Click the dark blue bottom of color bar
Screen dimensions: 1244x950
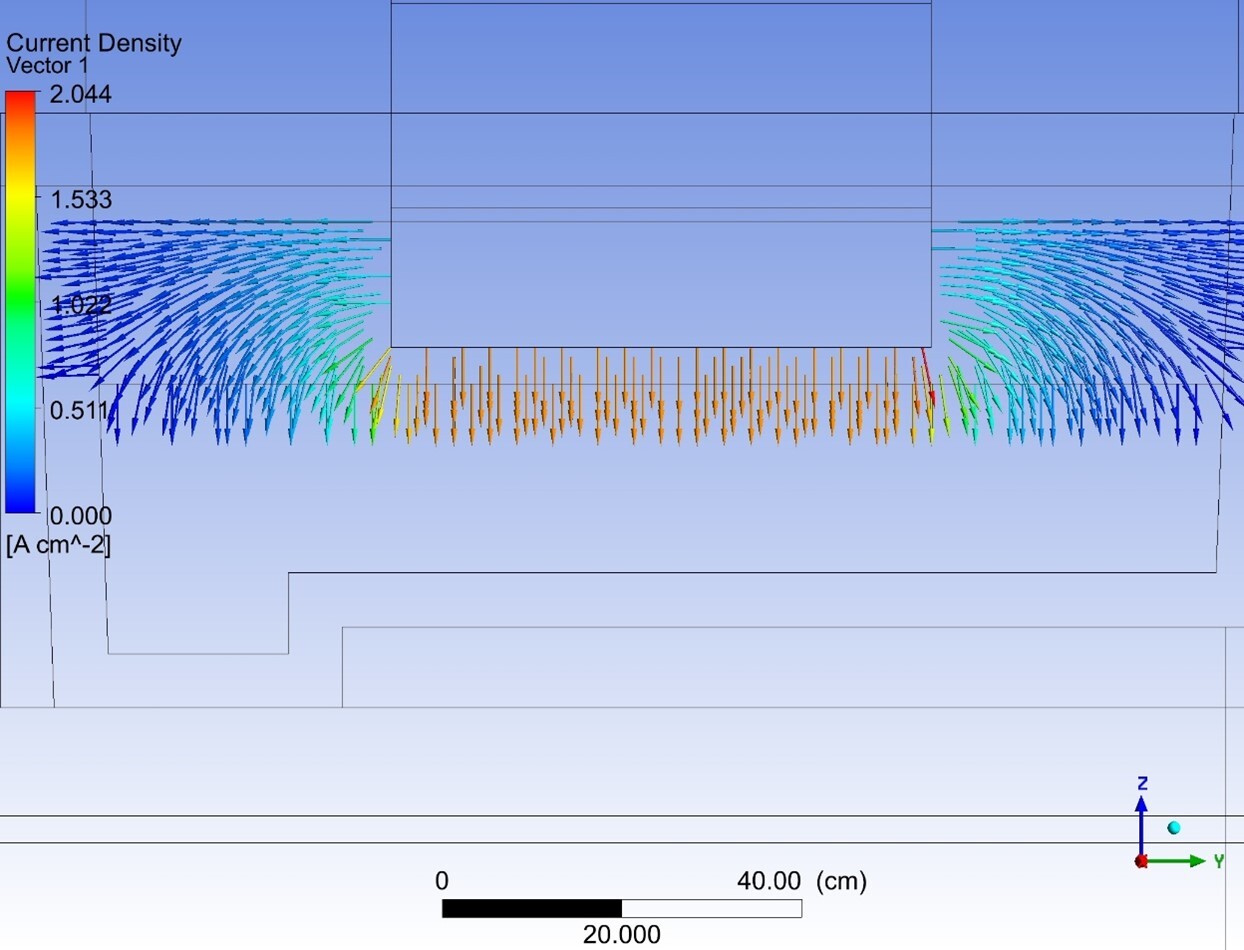coord(20,500)
